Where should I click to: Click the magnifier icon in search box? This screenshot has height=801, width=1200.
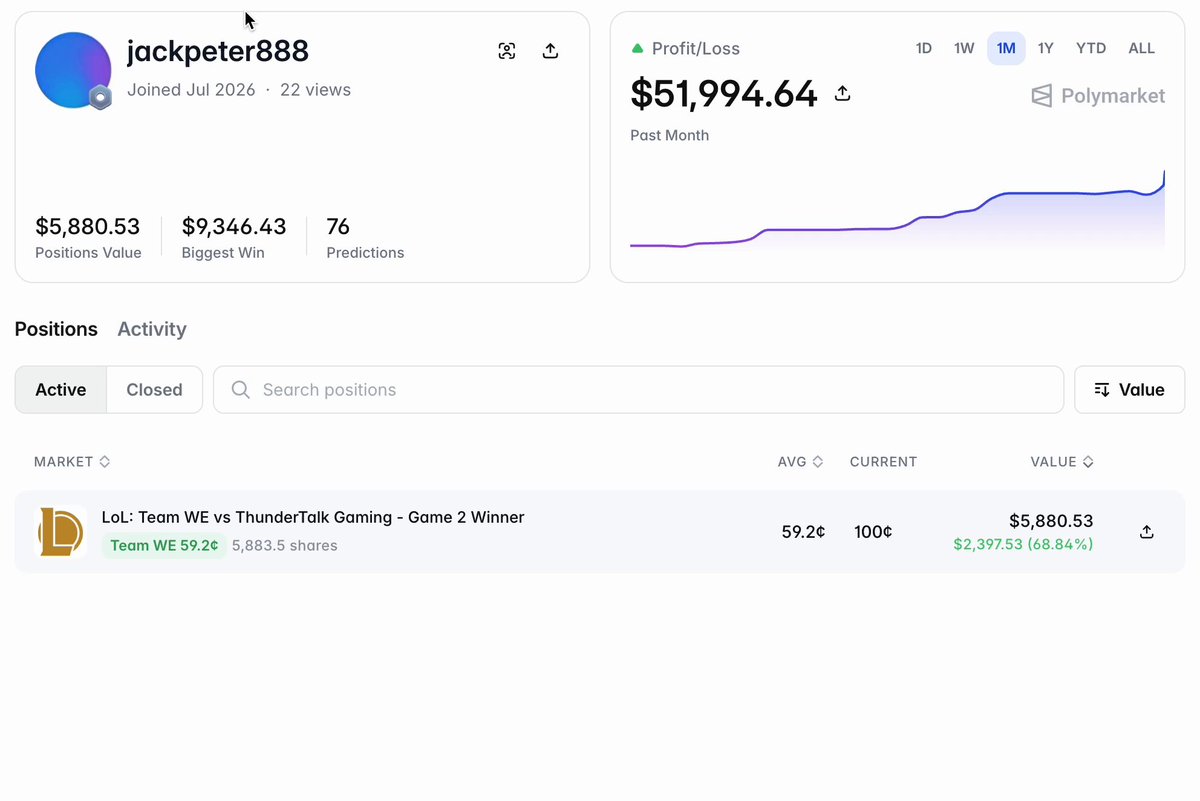click(x=240, y=390)
